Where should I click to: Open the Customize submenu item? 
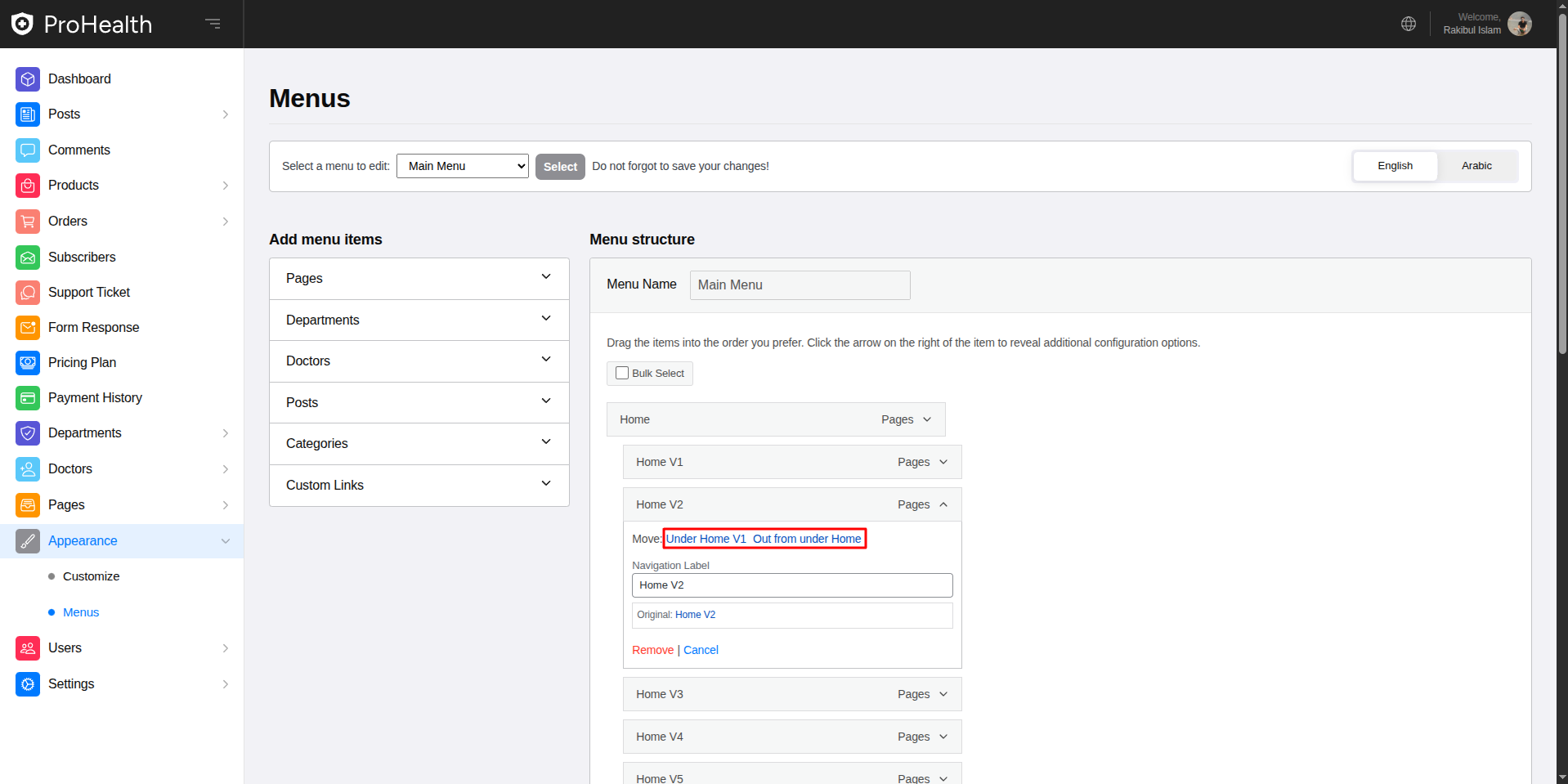point(91,576)
